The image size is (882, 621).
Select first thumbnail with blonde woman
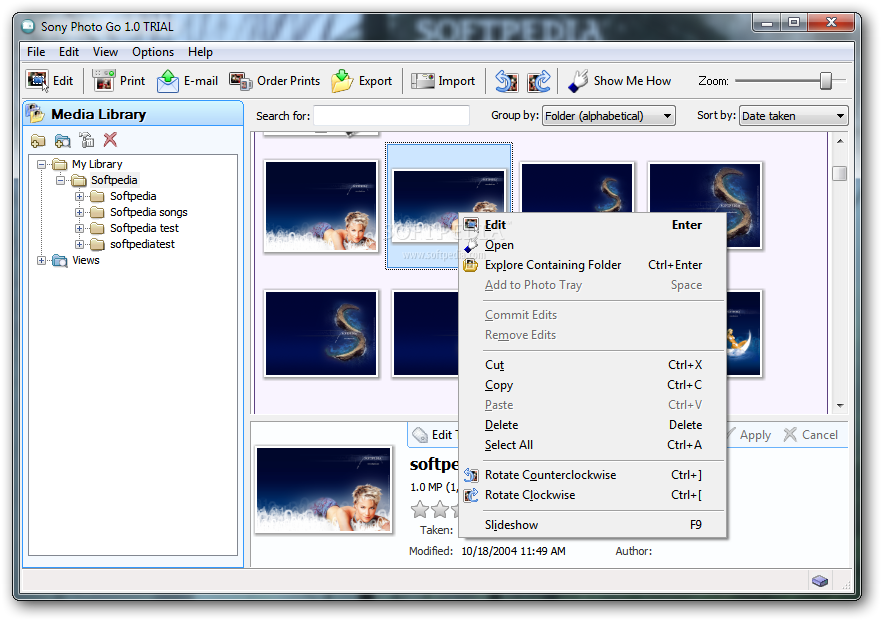(x=321, y=206)
